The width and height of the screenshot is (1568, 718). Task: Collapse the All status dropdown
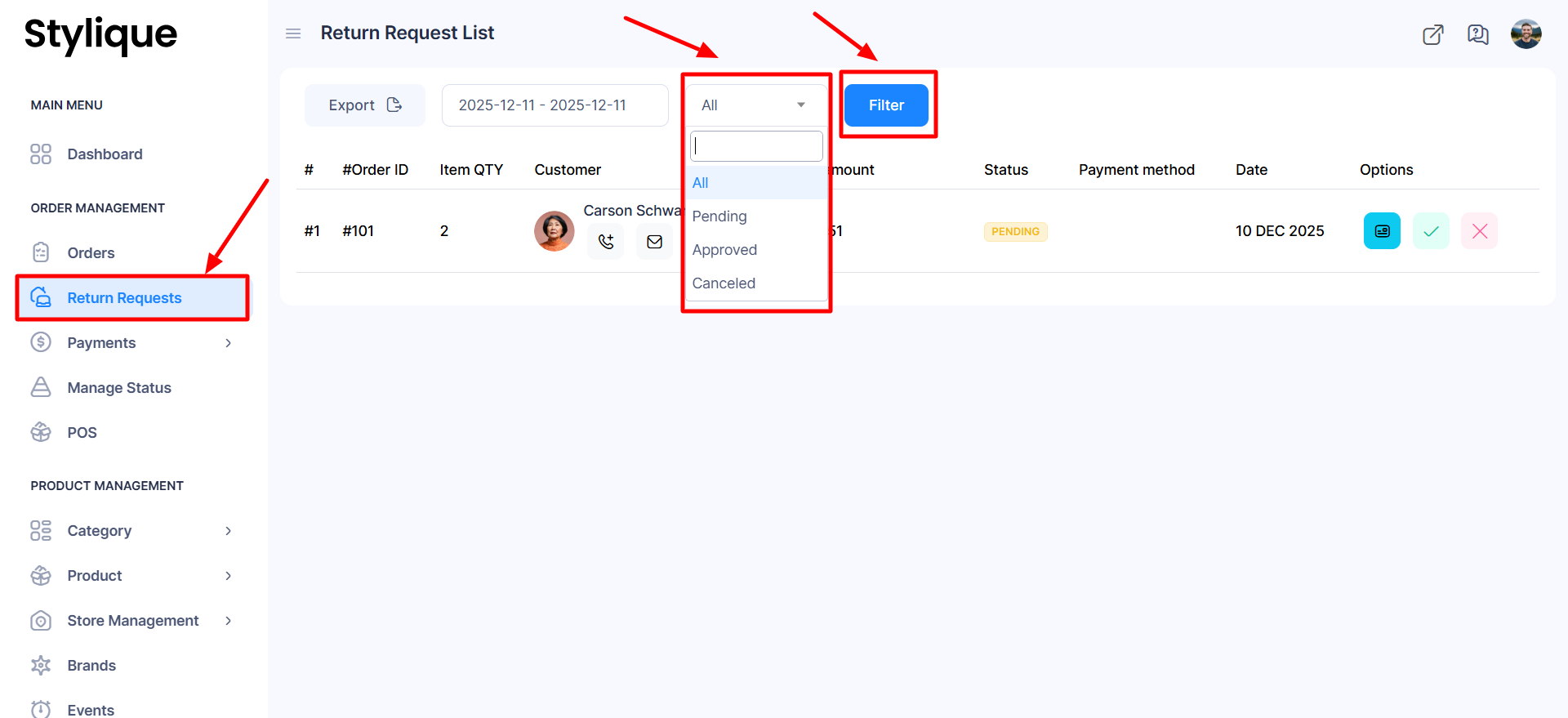coord(755,105)
